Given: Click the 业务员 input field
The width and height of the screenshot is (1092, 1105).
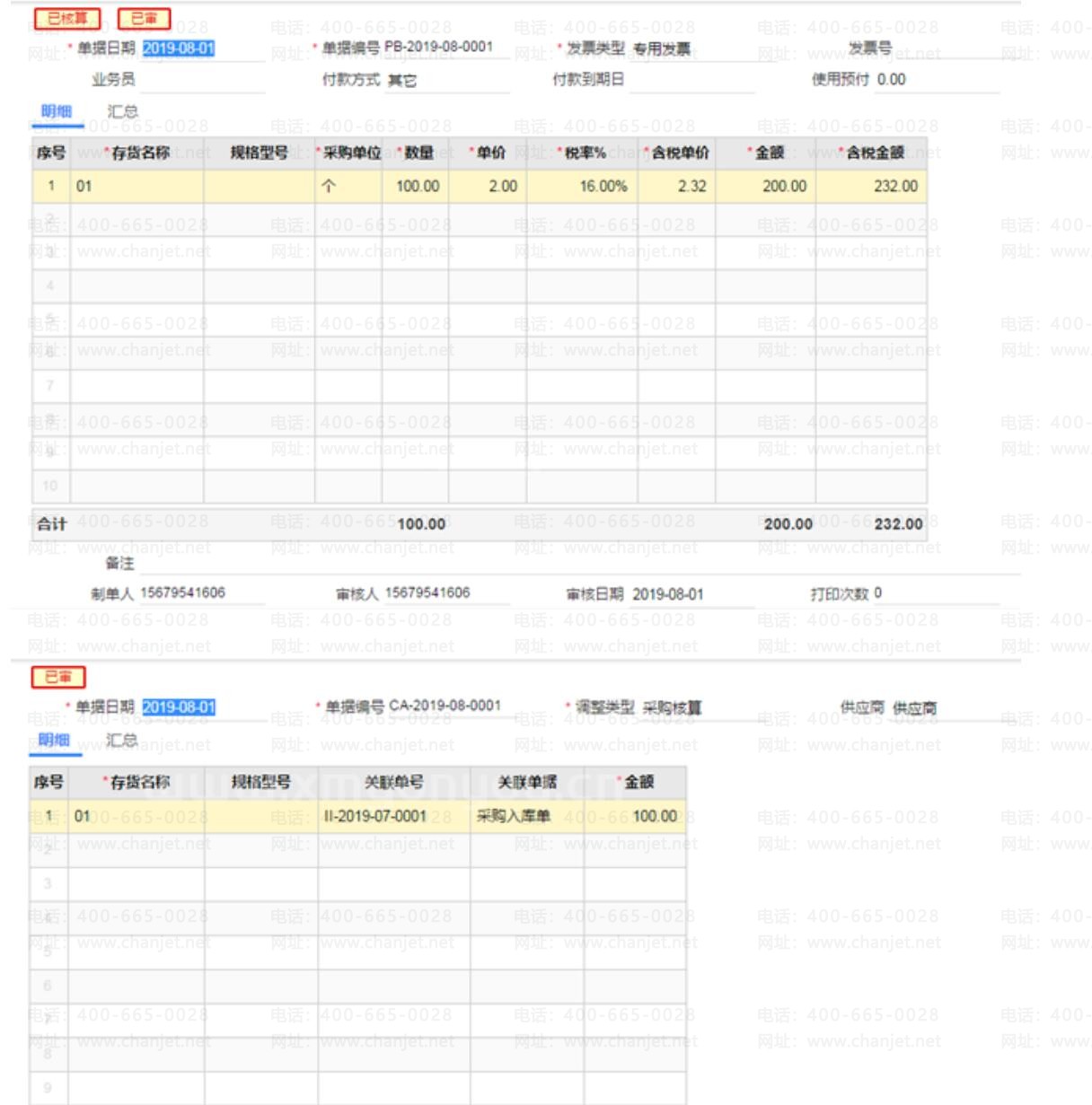Looking at the screenshot, I should [202, 80].
